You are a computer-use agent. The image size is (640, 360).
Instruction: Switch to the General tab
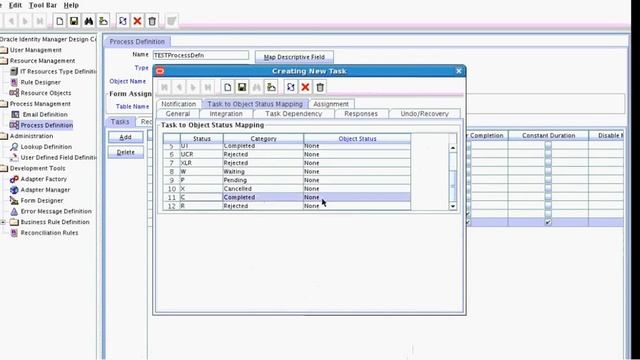click(x=178, y=114)
